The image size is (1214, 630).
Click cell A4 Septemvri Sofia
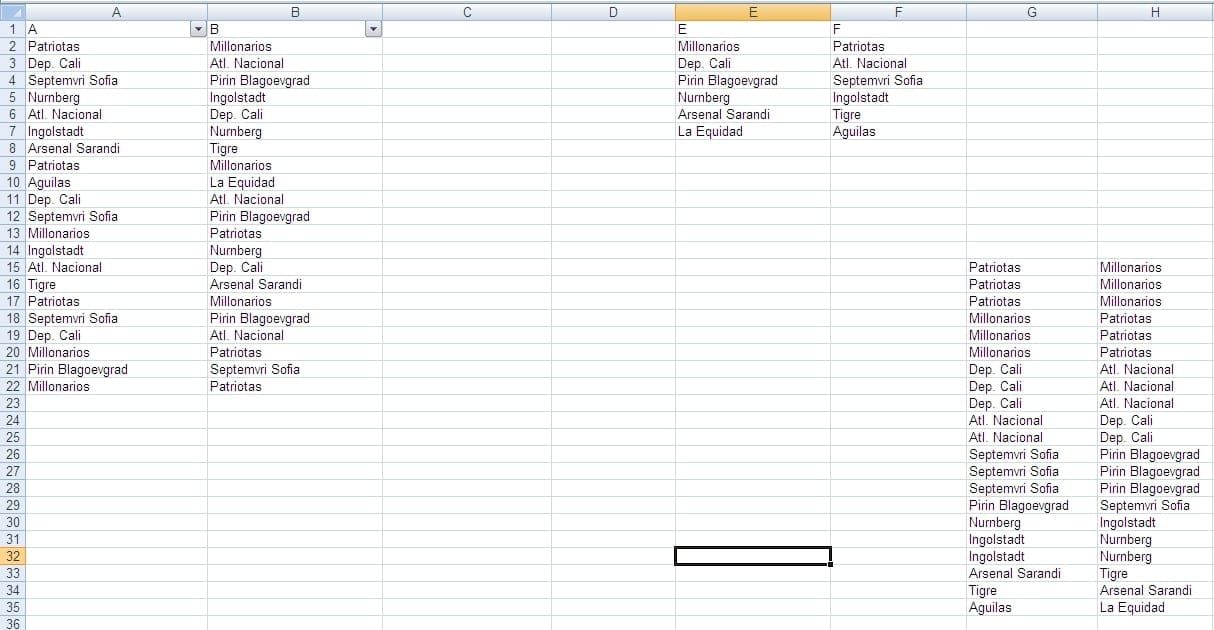(117, 80)
